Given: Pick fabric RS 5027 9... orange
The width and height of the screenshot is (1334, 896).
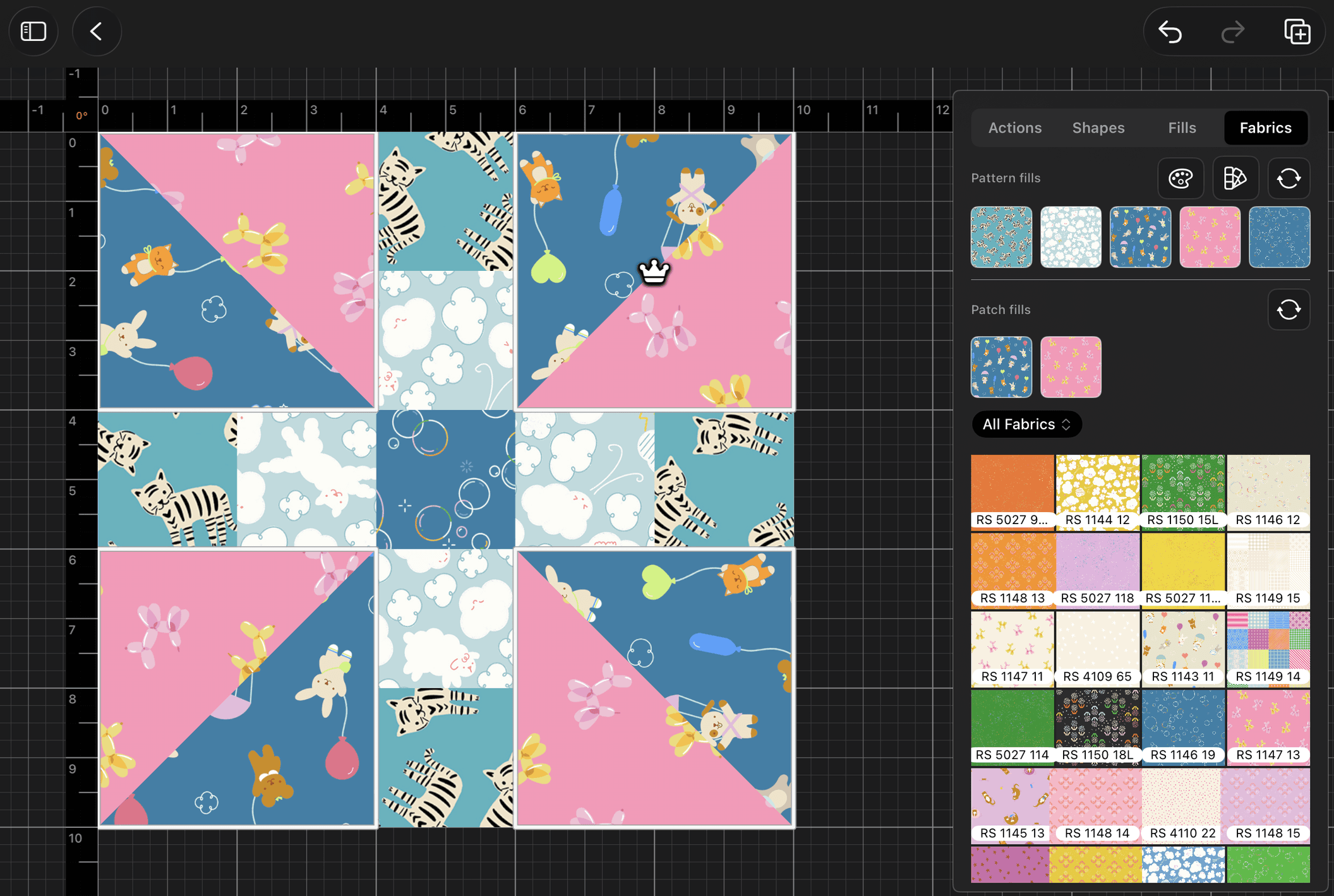Looking at the screenshot, I should (x=1013, y=492).
